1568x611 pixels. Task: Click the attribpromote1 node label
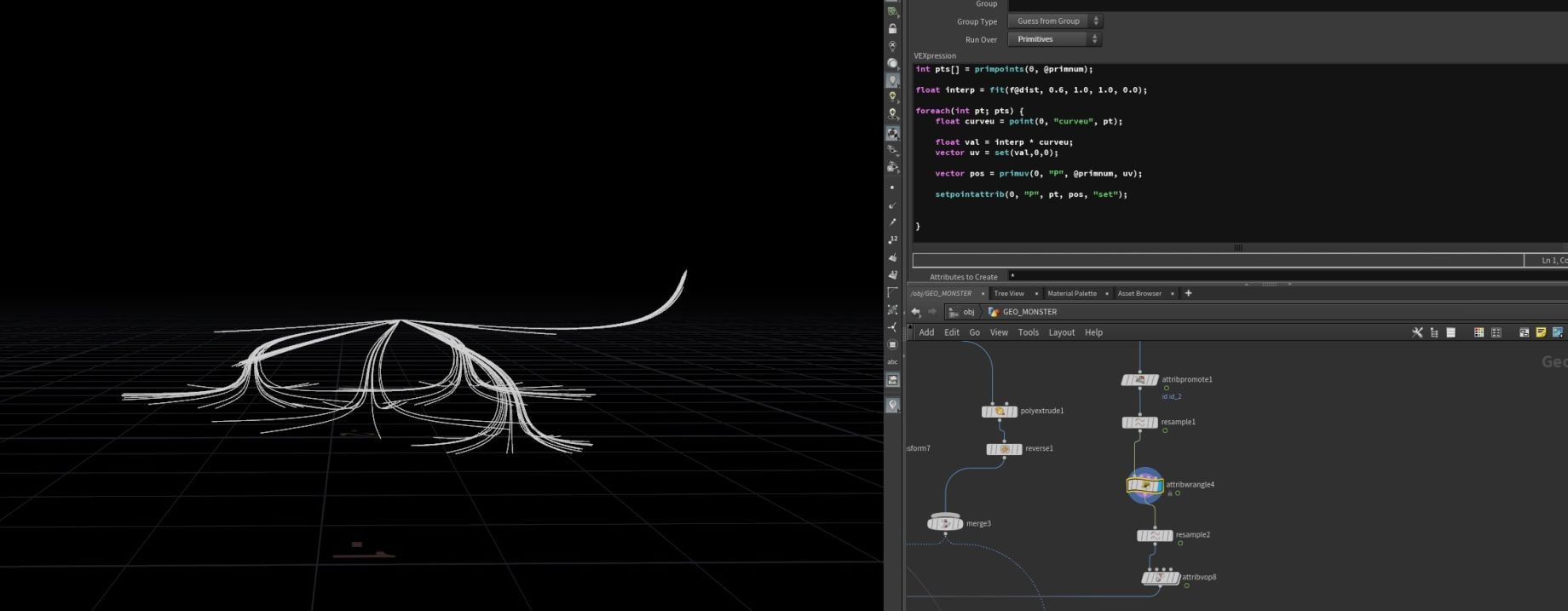point(1187,379)
